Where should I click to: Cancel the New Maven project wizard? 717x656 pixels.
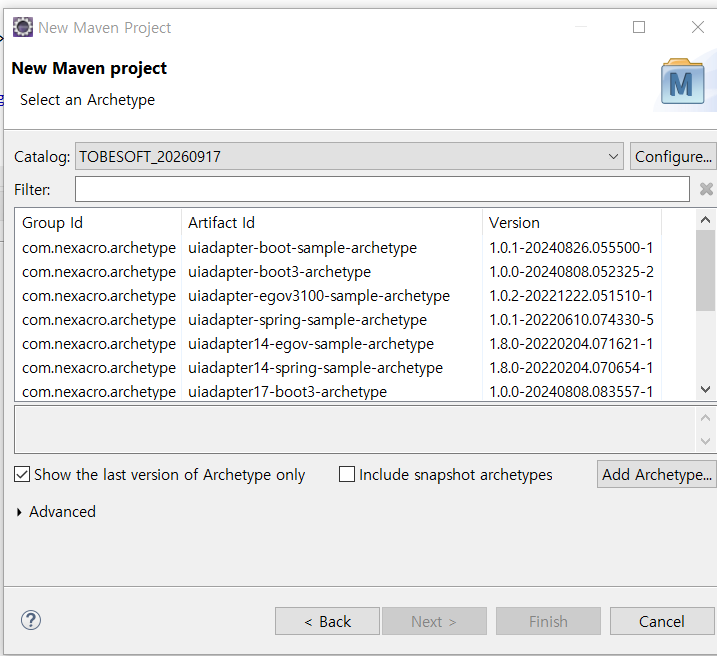662,621
